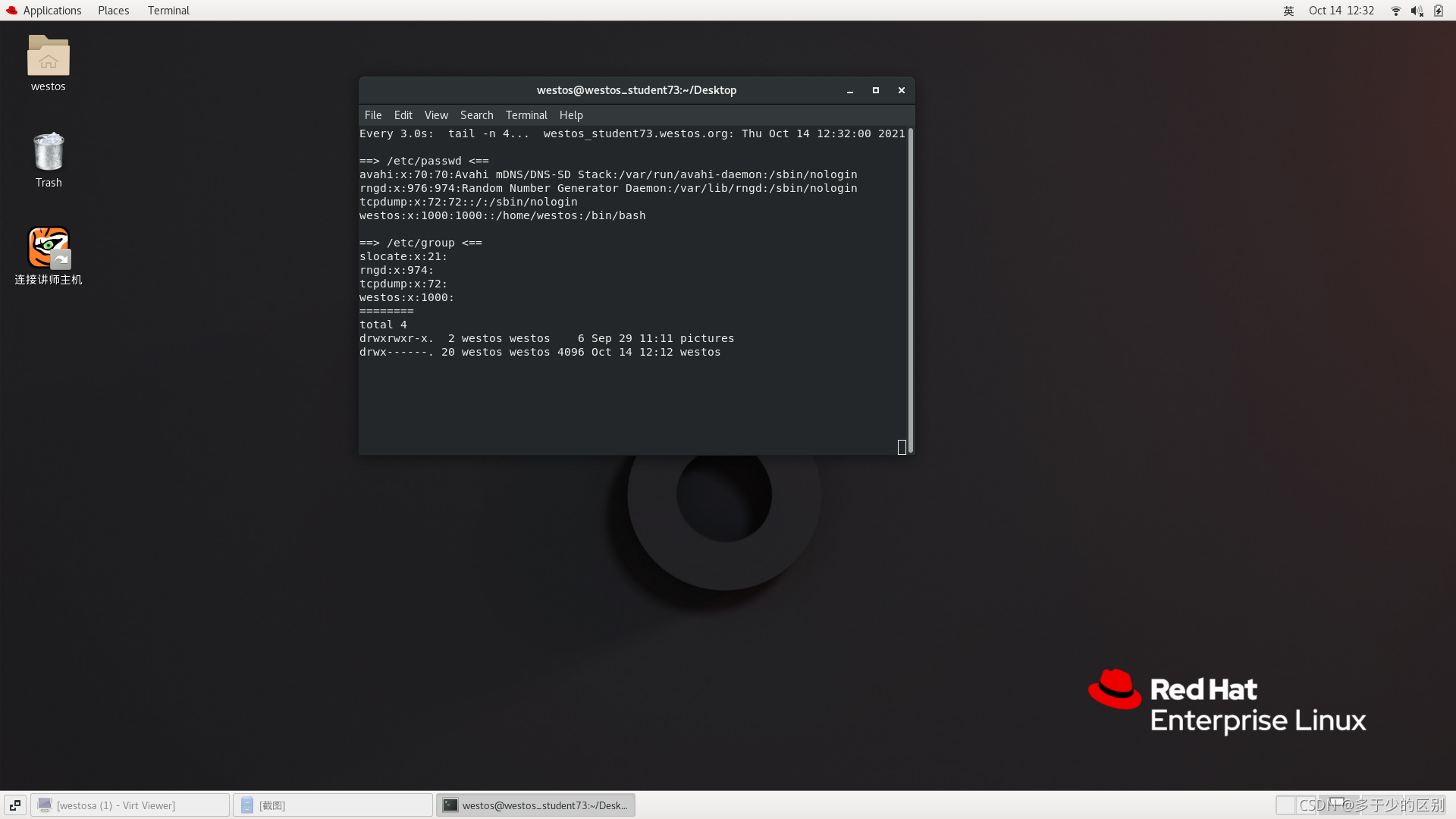1456x819 pixels.
Task: Launch the tiger VNC shortcut icon
Action: point(48,248)
